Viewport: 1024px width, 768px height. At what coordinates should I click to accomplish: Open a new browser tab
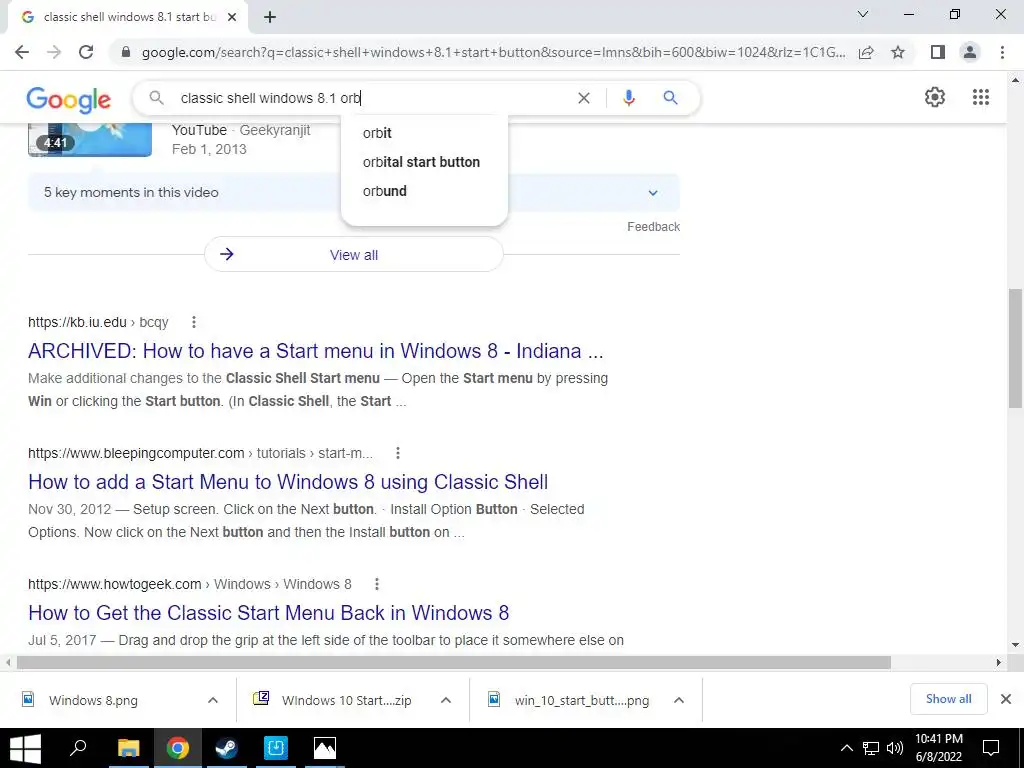click(x=270, y=18)
